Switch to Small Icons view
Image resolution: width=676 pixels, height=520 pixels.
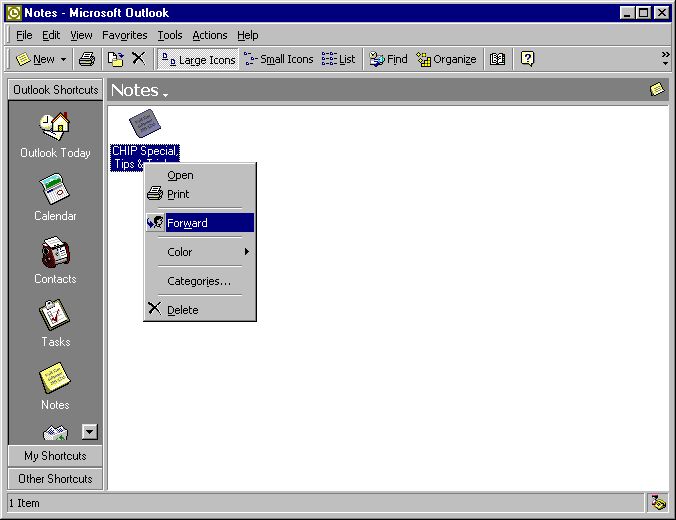coord(279,59)
